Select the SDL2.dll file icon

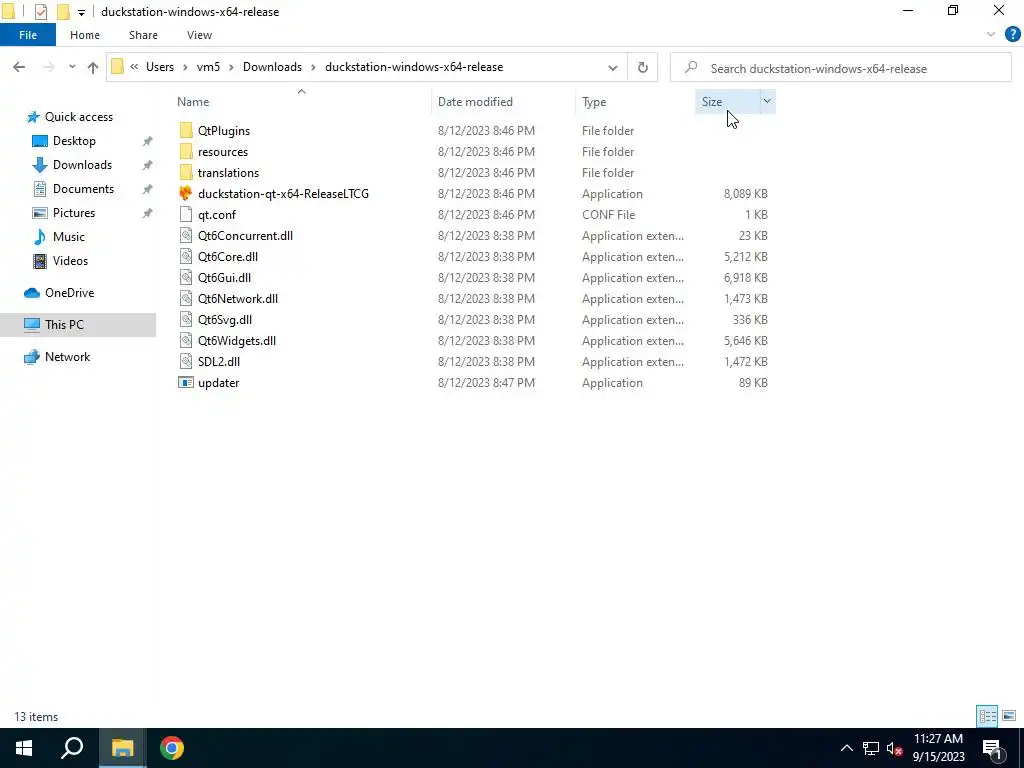[186, 361]
